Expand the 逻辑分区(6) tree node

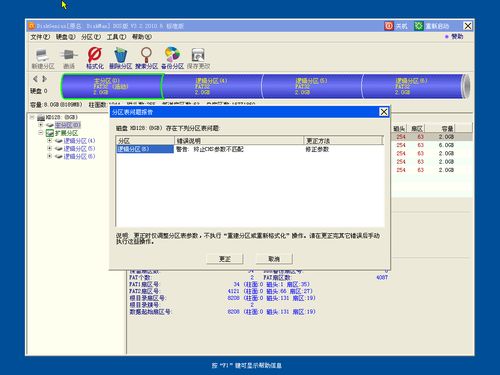point(49,156)
